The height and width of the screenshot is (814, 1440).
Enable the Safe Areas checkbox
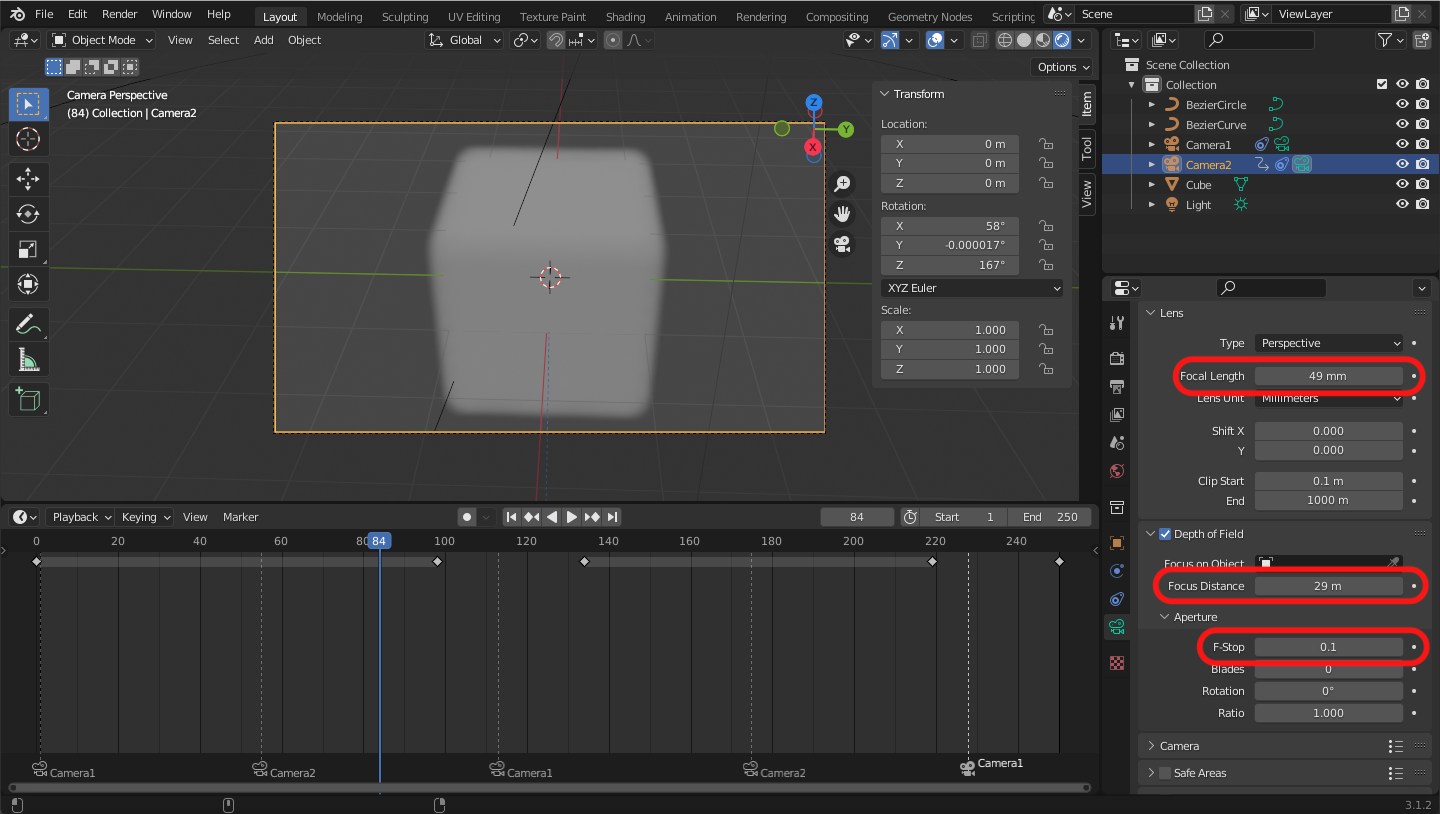click(1165, 773)
